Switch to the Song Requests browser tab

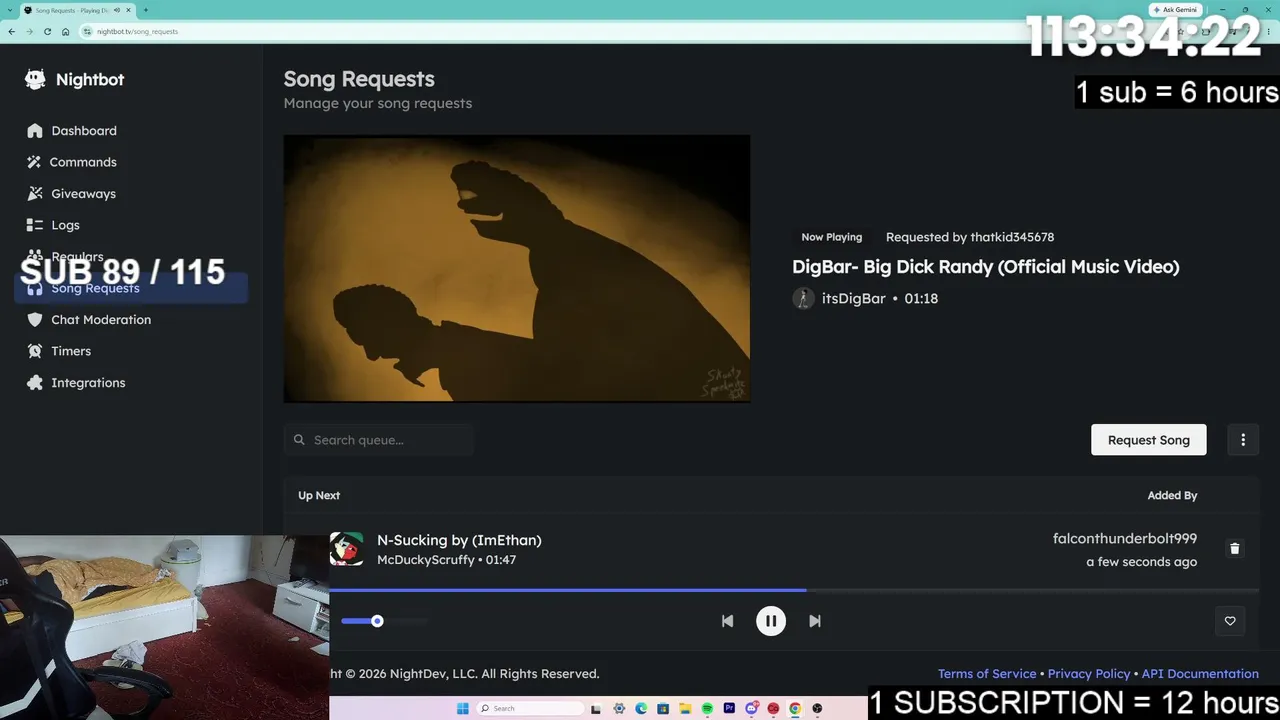point(76,10)
